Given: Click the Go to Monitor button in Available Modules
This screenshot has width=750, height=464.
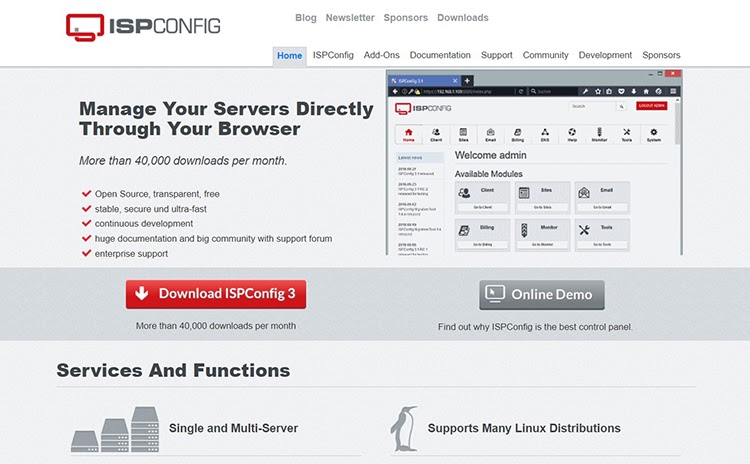Looking at the screenshot, I should pos(542,244).
